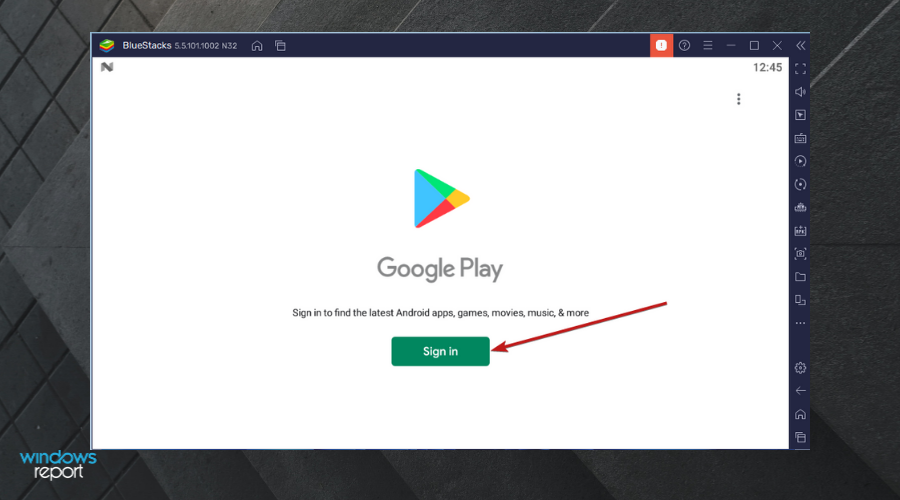Click the Google Play triangle logo
The width and height of the screenshot is (900, 500).
point(441,199)
